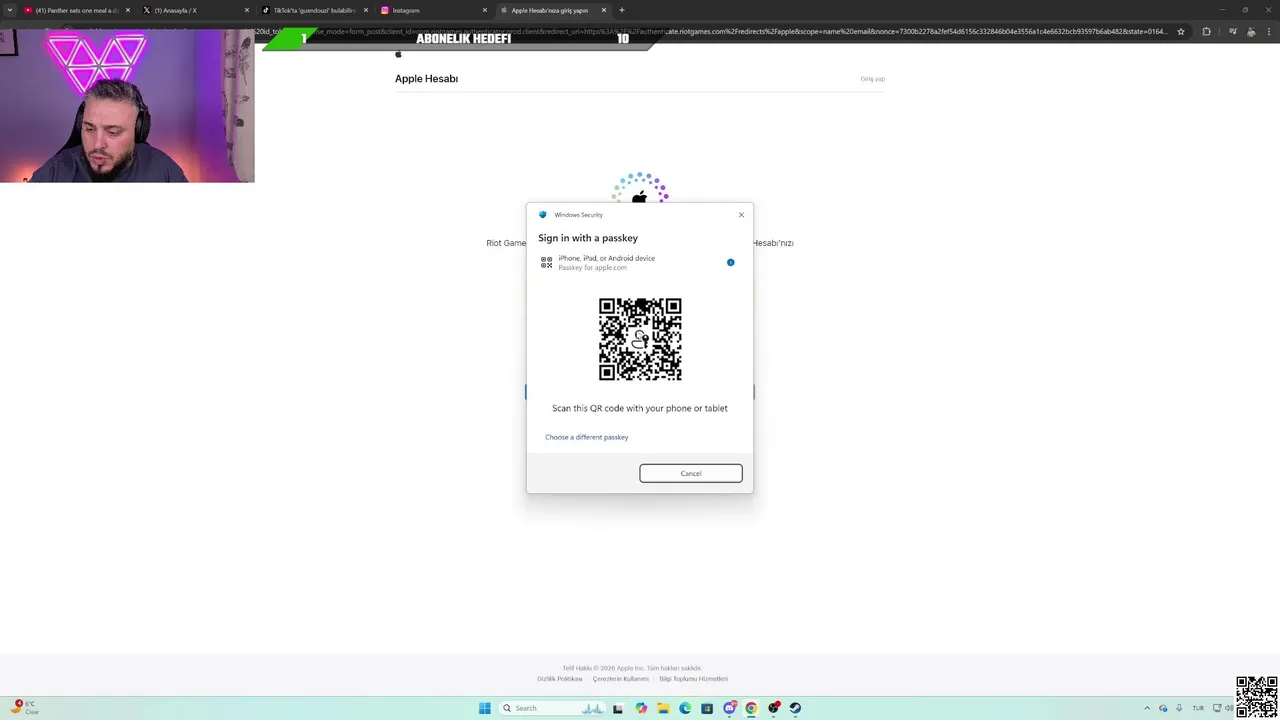The width and height of the screenshot is (1280, 720).
Task: Open the media control icon in toolbar
Action: (1233, 32)
